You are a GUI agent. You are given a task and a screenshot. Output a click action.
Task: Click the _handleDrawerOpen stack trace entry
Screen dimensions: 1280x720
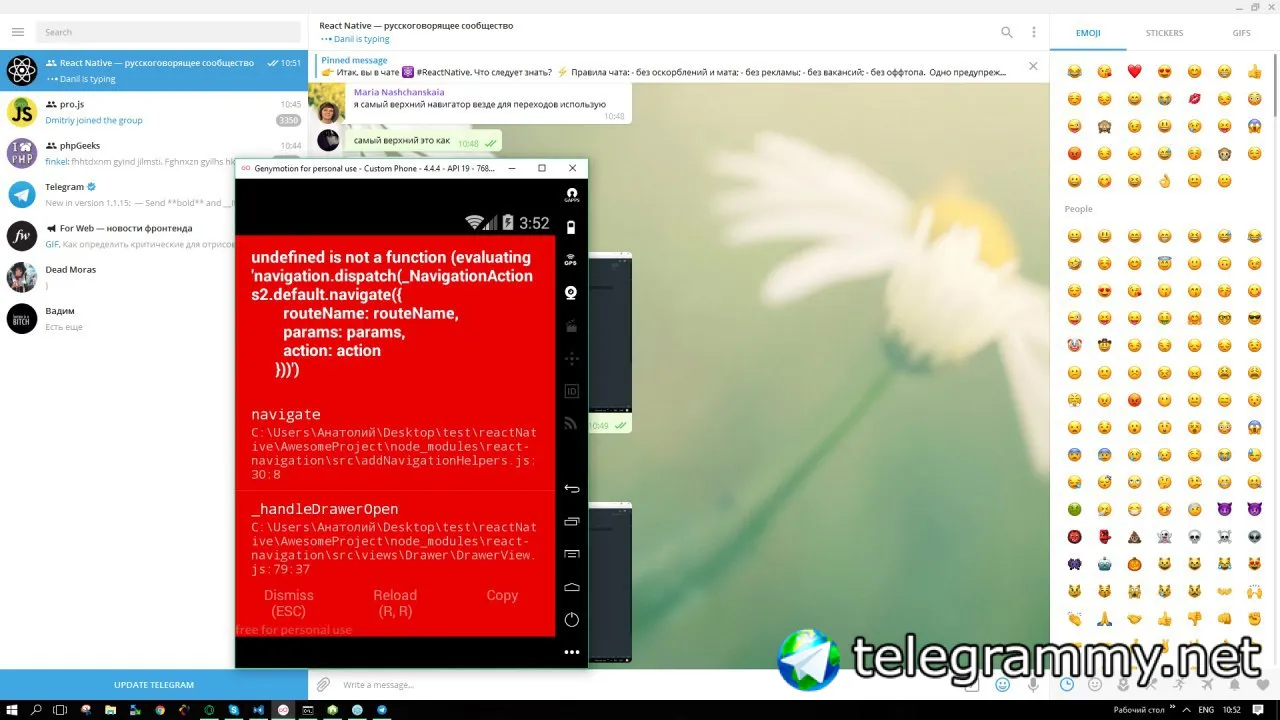(395, 538)
